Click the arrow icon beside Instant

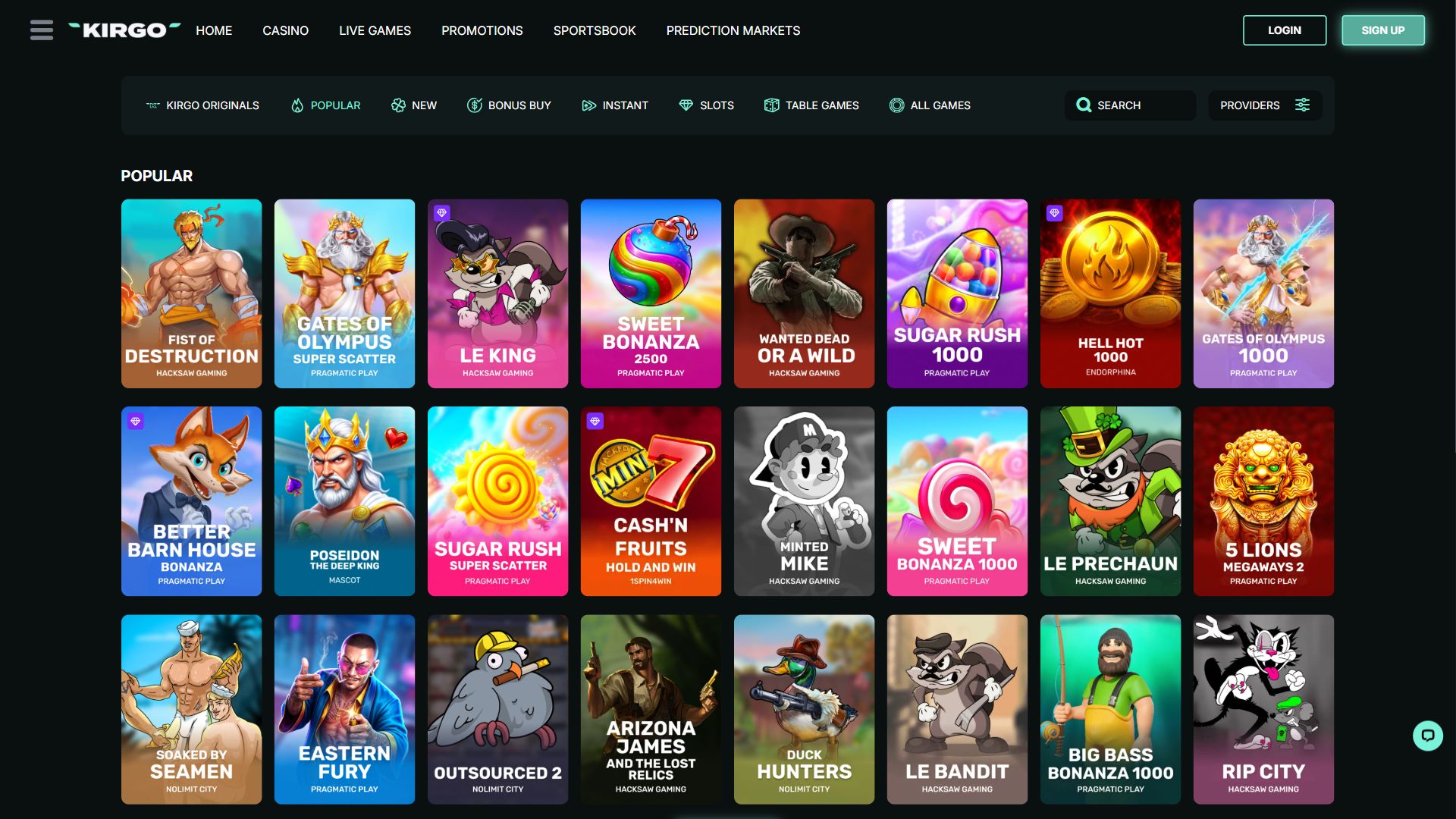coord(588,105)
